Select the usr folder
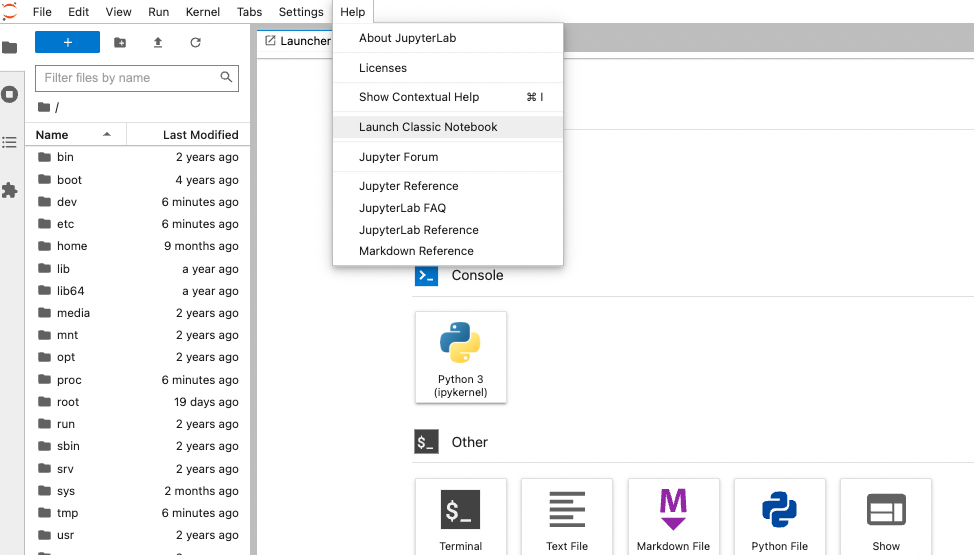This screenshot has height=555, width=974. tap(137, 535)
